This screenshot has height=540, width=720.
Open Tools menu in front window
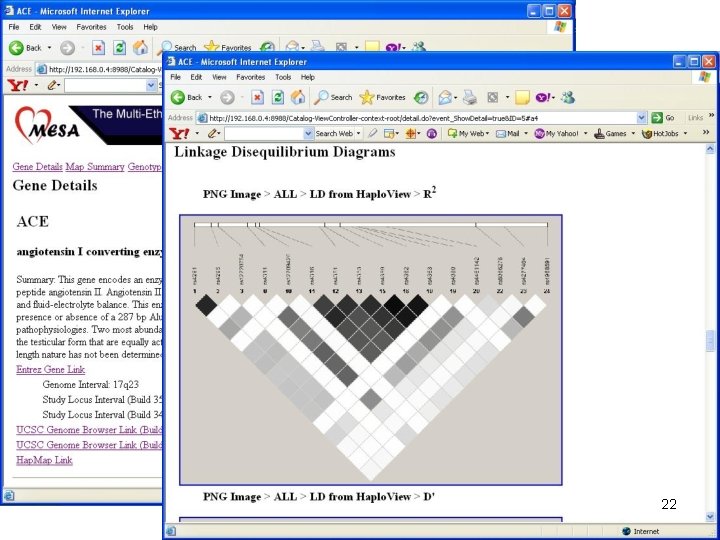pos(283,77)
